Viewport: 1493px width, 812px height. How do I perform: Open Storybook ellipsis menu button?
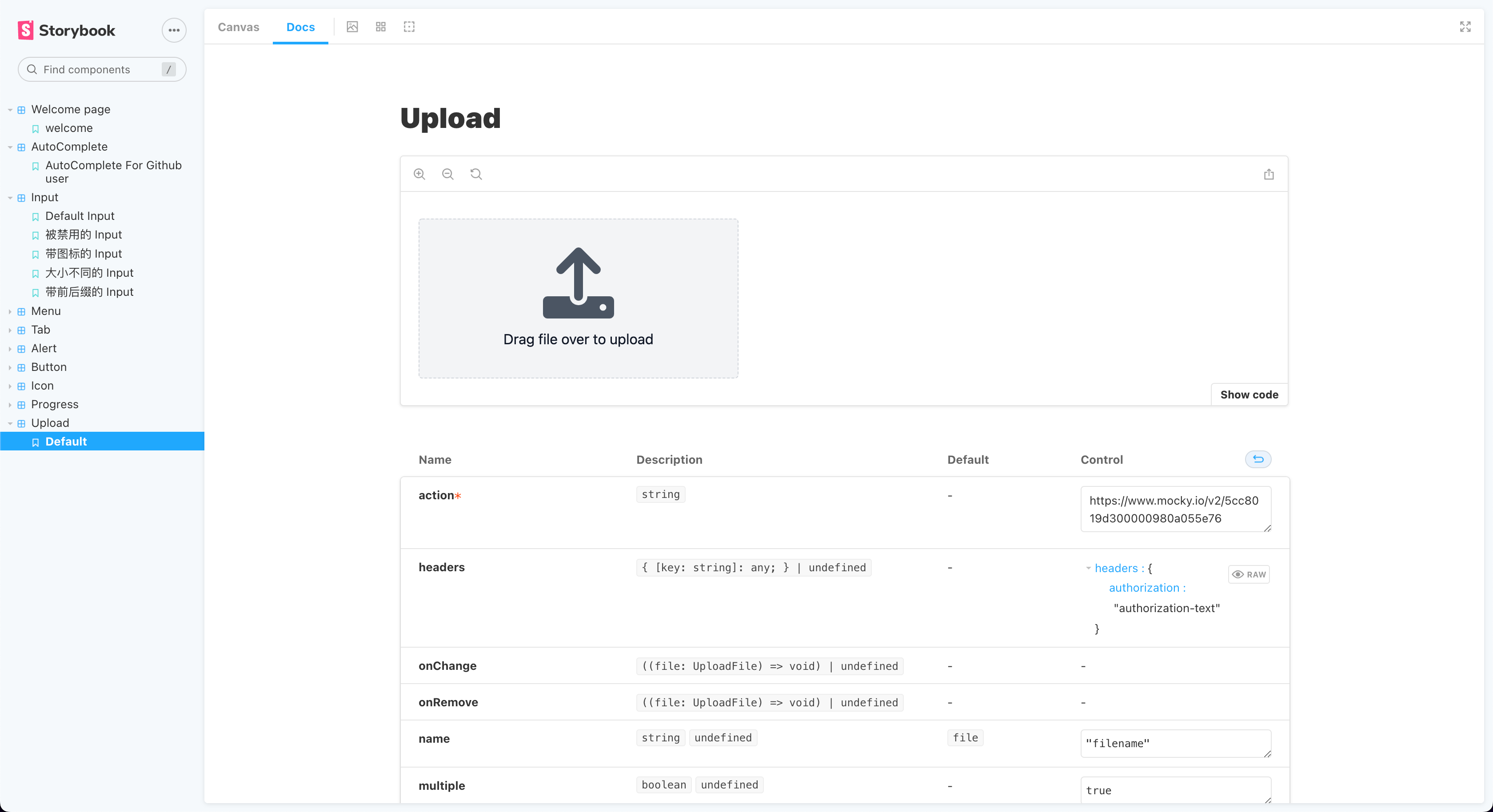click(174, 30)
